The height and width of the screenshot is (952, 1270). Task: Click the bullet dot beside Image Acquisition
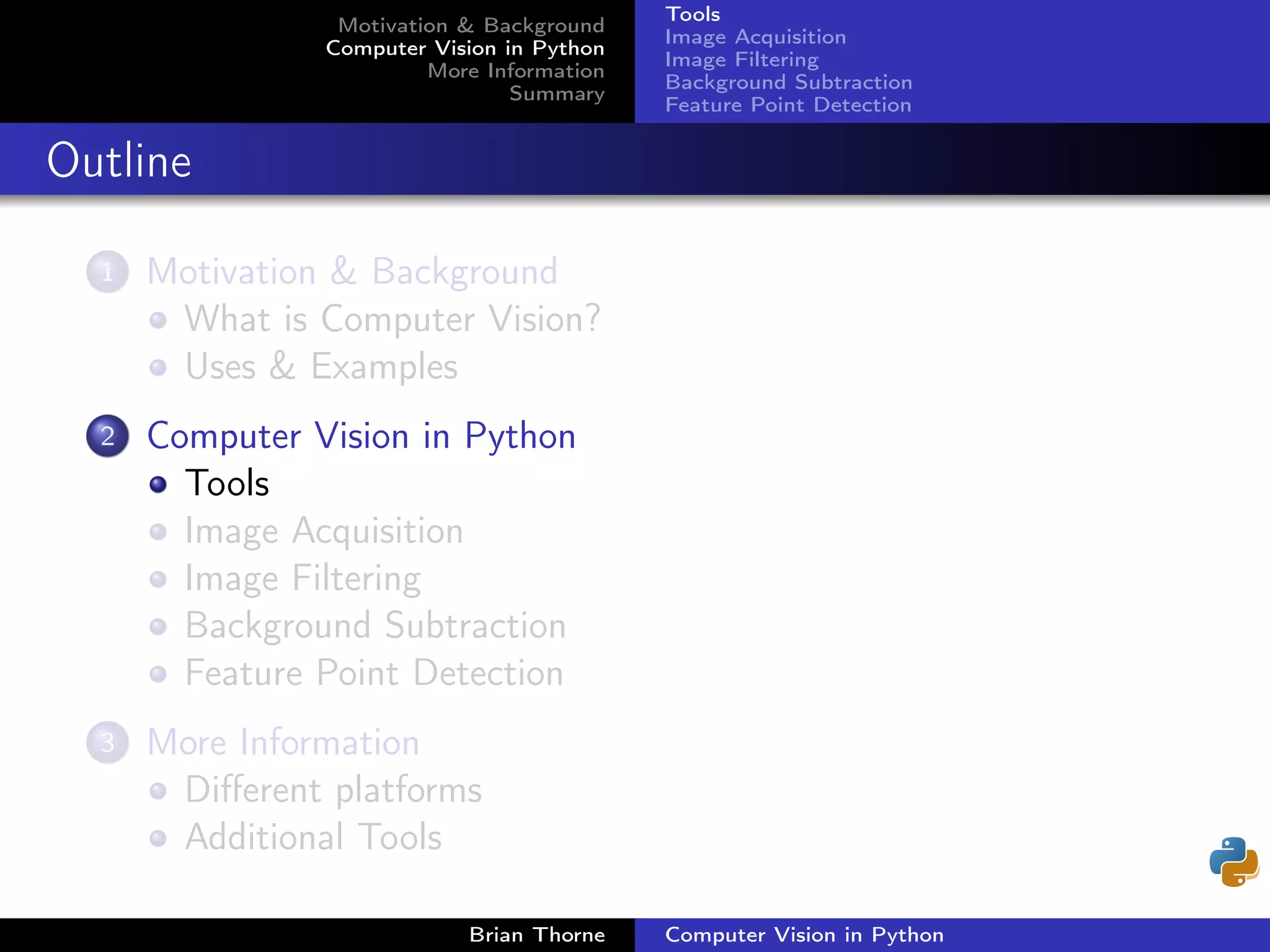(x=158, y=532)
